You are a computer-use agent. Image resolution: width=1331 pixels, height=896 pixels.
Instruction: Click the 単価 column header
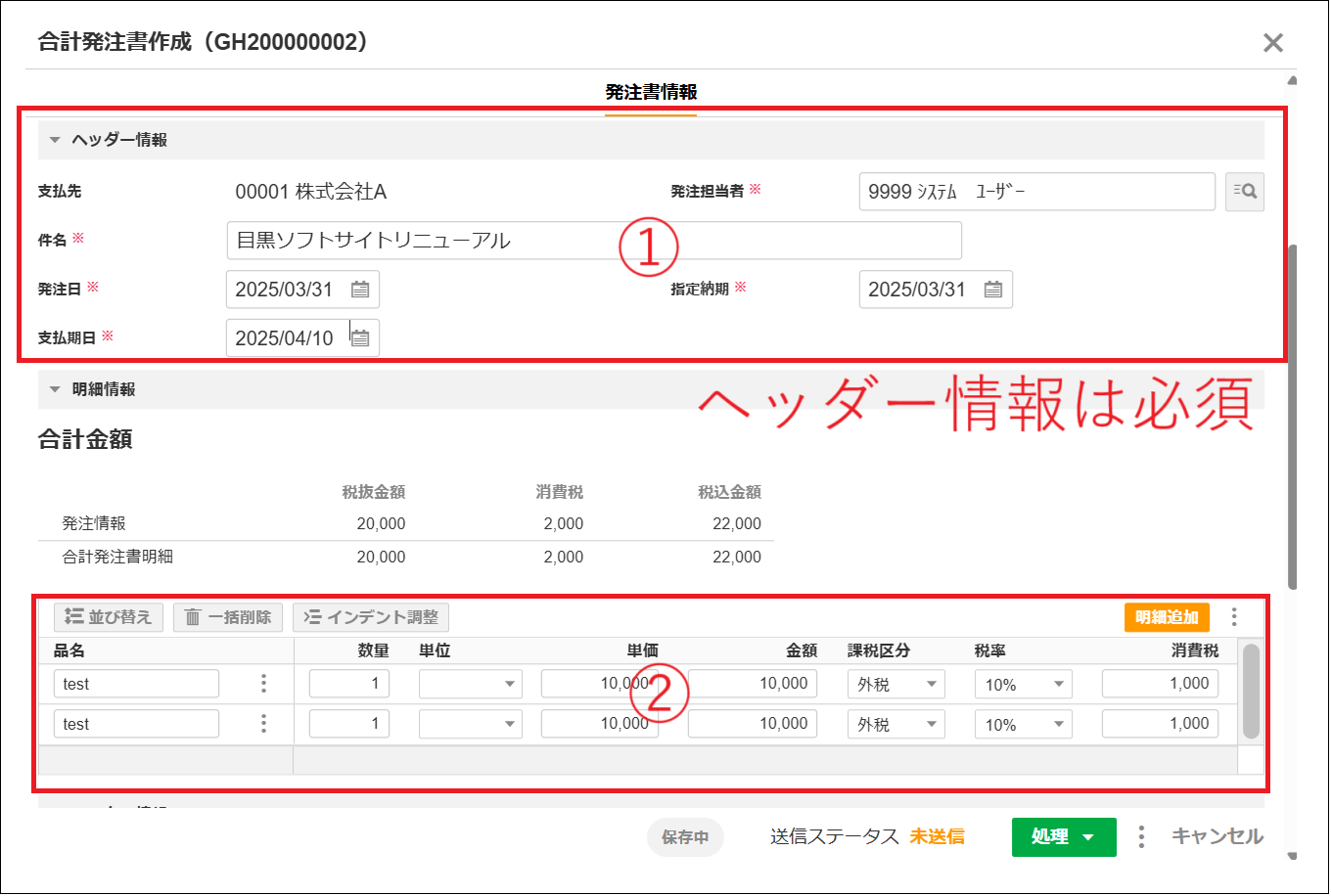coord(643,650)
